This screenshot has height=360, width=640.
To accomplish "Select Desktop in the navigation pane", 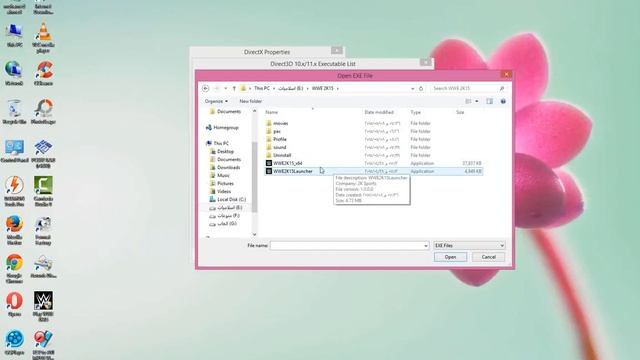I will pyautogui.click(x=222, y=151).
